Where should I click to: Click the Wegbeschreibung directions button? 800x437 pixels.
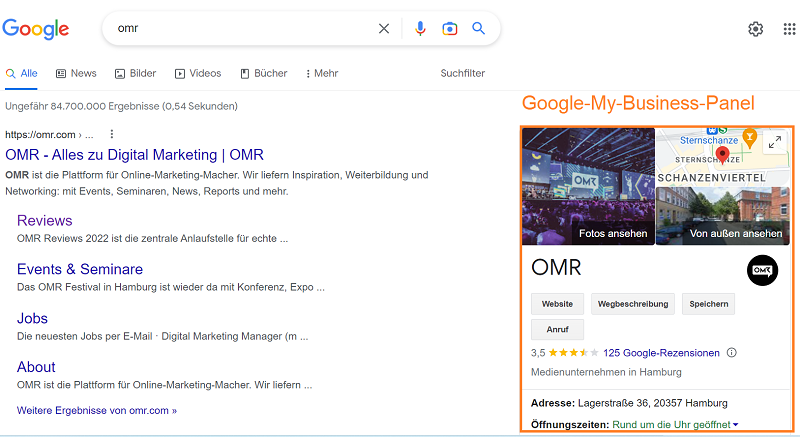pos(633,303)
